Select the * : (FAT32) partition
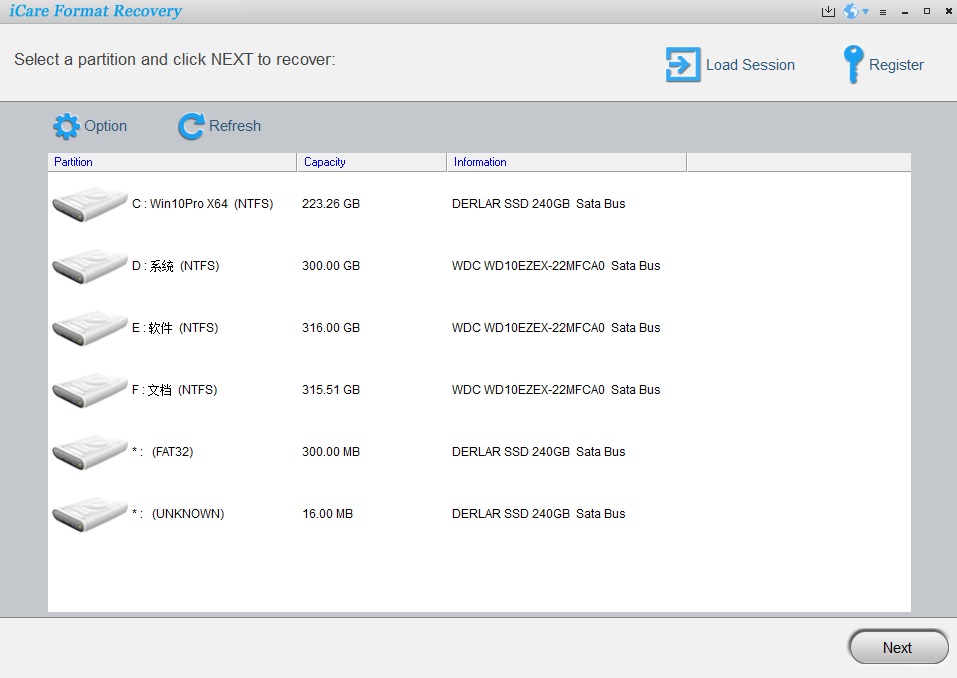957x678 pixels. click(x=162, y=452)
